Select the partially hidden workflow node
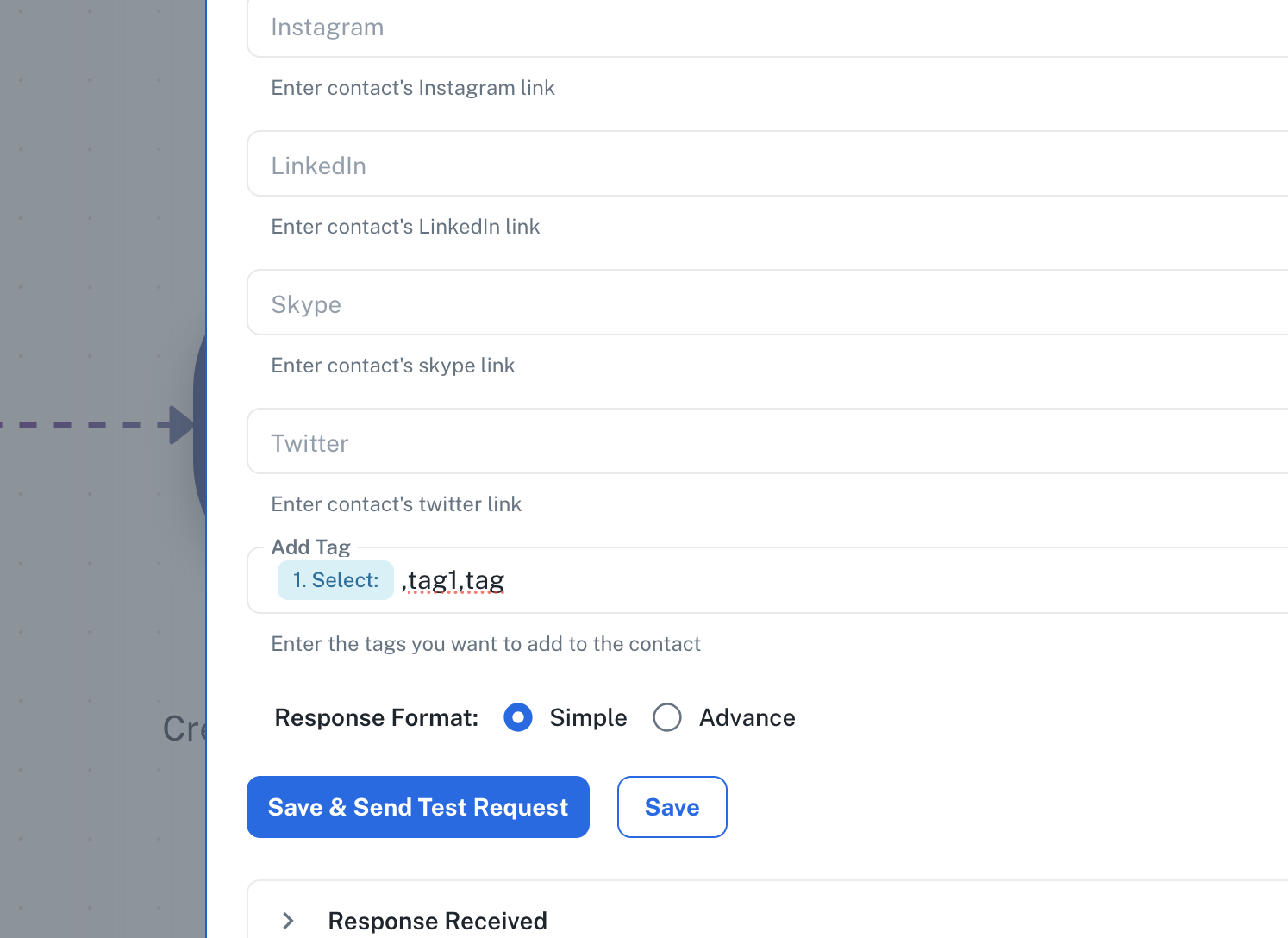Screen dimensions: 1288x938 (x=199, y=431)
